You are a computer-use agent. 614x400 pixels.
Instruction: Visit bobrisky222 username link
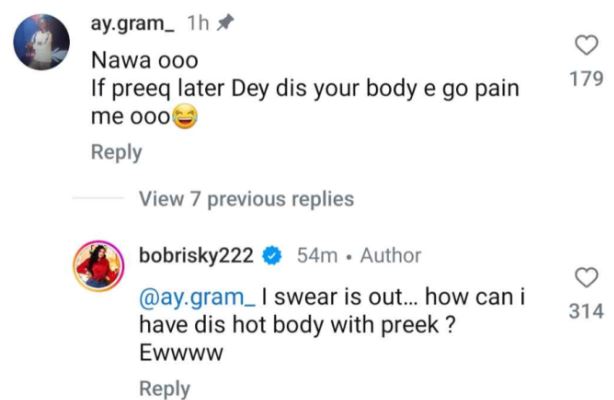point(199,256)
